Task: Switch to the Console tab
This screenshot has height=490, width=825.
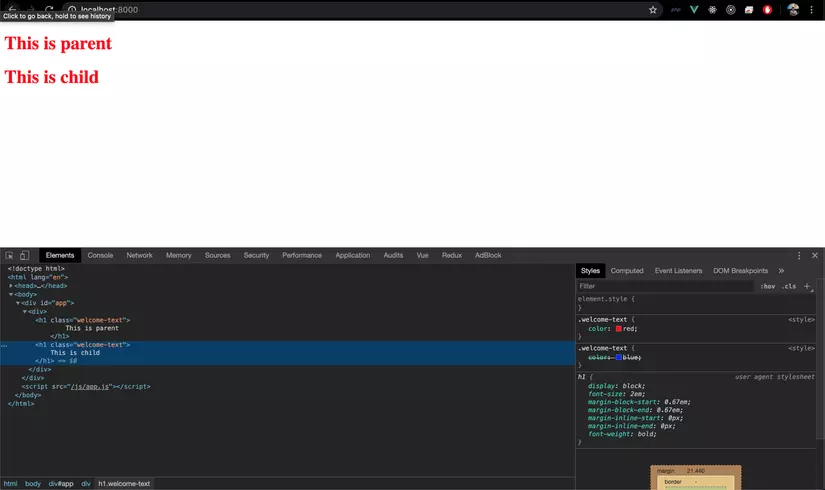Action: click(100, 255)
